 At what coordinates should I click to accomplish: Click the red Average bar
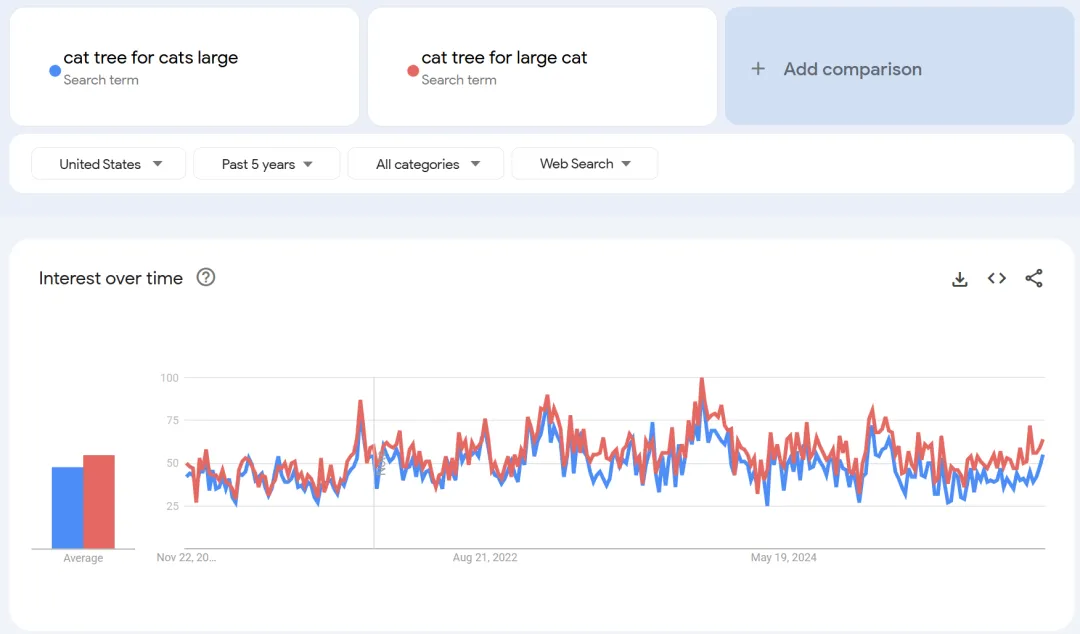click(x=99, y=502)
